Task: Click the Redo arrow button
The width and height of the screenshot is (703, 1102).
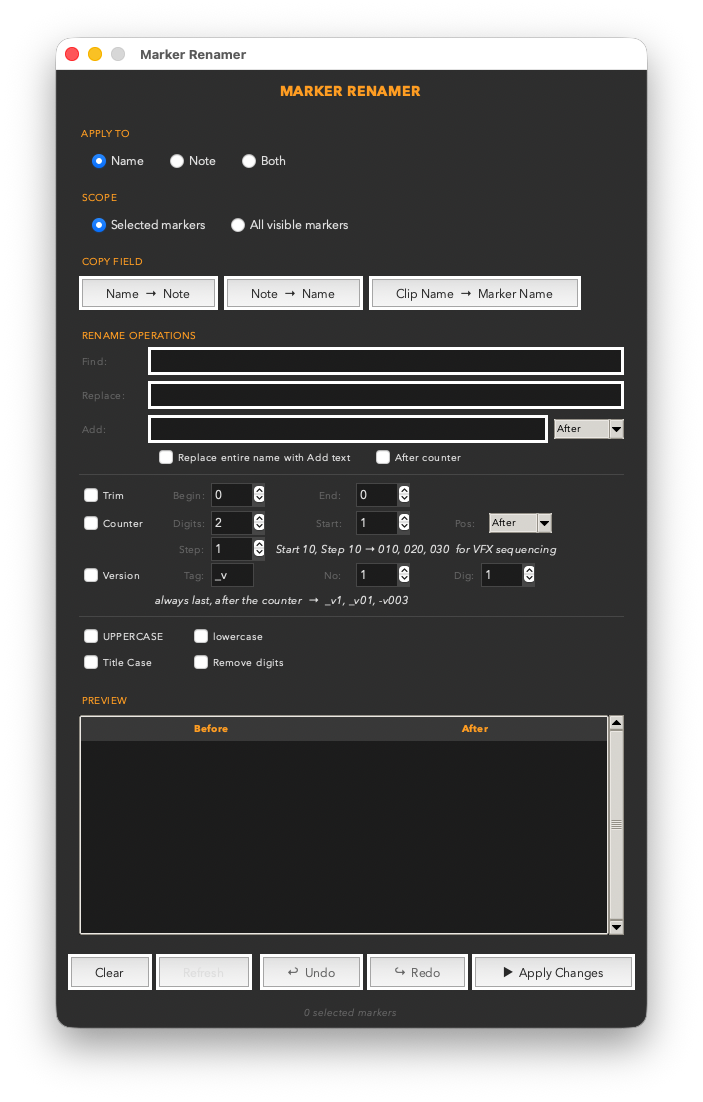Action: 417,973
